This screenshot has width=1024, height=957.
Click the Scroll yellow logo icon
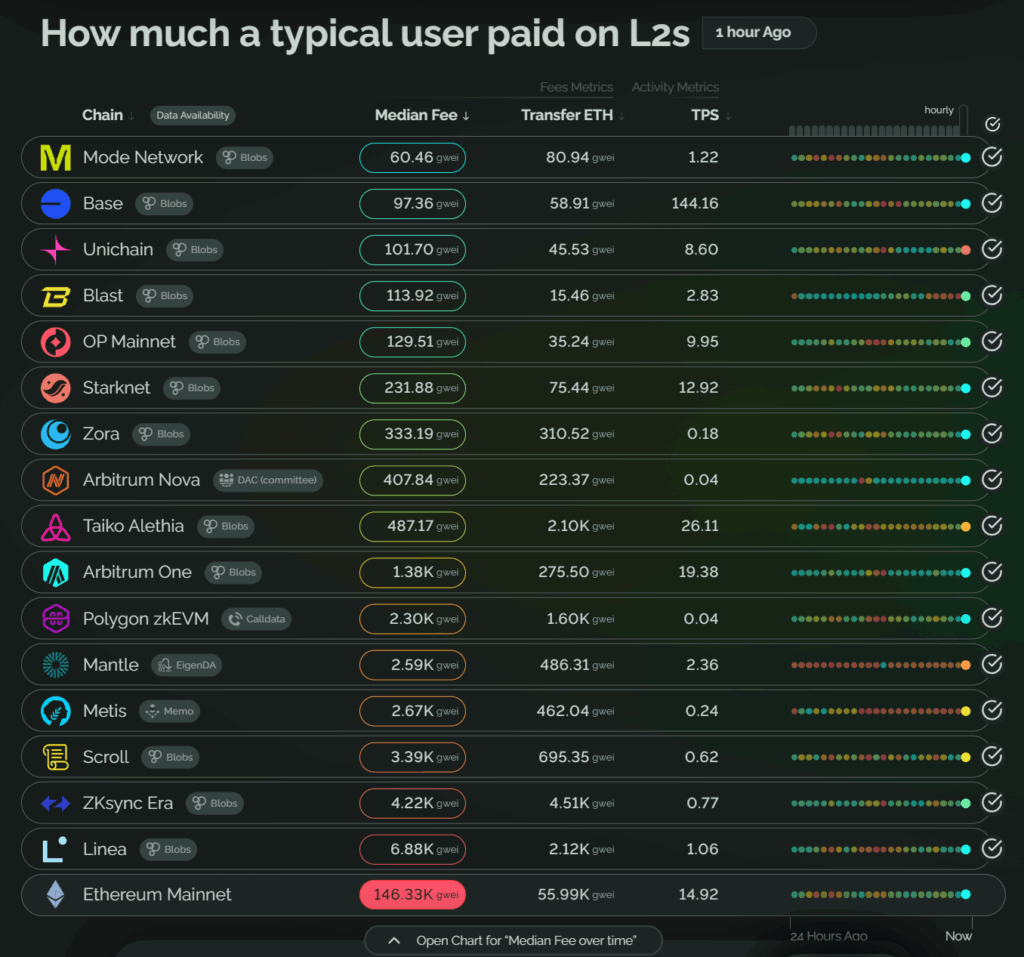tap(56, 757)
